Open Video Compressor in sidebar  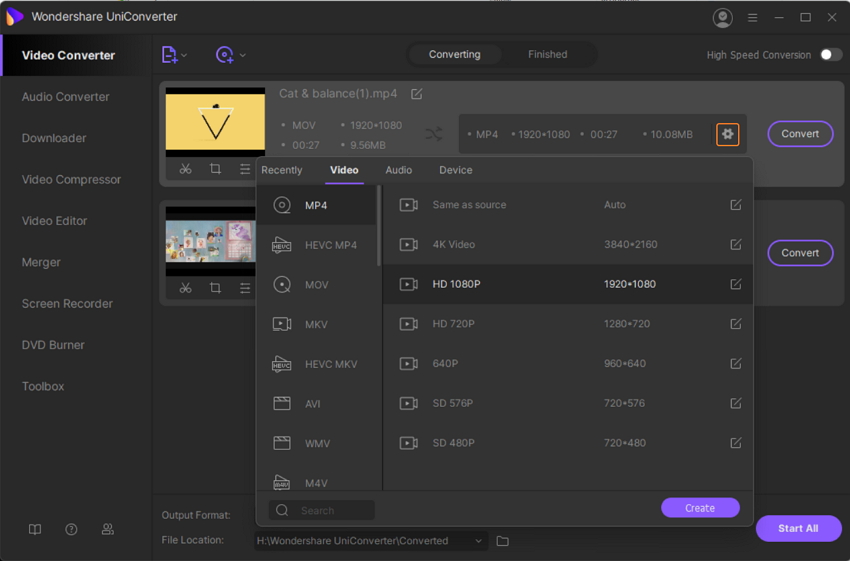click(x=71, y=179)
